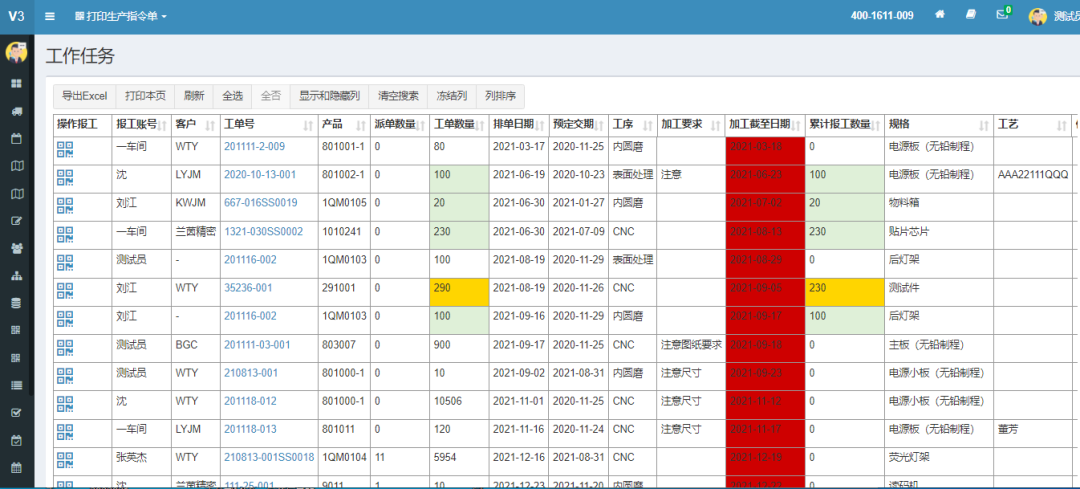The width and height of the screenshot is (1080, 489).
Task: Sort by the 产品 column
Action: click(x=344, y=124)
